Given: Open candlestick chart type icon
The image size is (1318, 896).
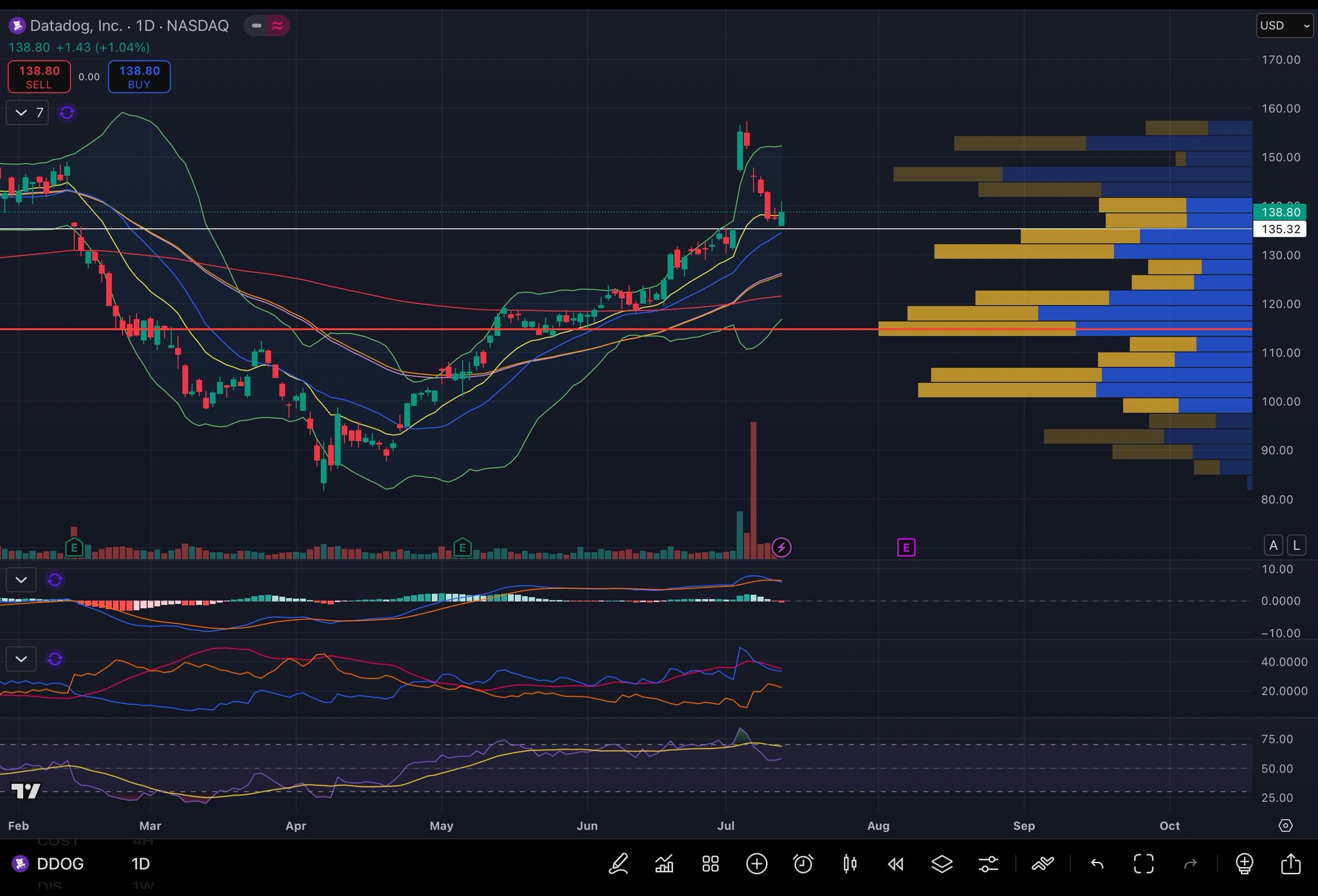Looking at the screenshot, I should (849, 863).
